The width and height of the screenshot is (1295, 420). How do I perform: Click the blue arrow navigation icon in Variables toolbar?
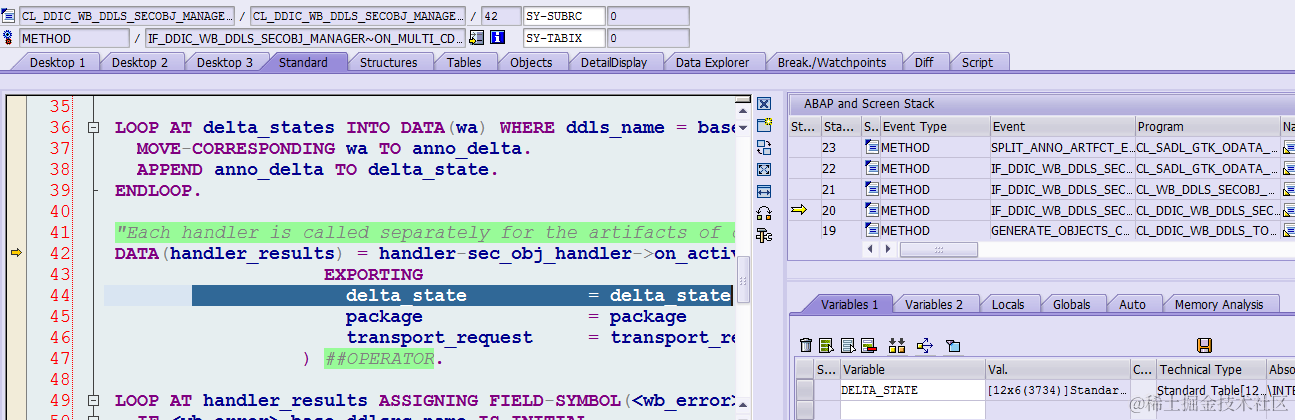(x=924, y=345)
